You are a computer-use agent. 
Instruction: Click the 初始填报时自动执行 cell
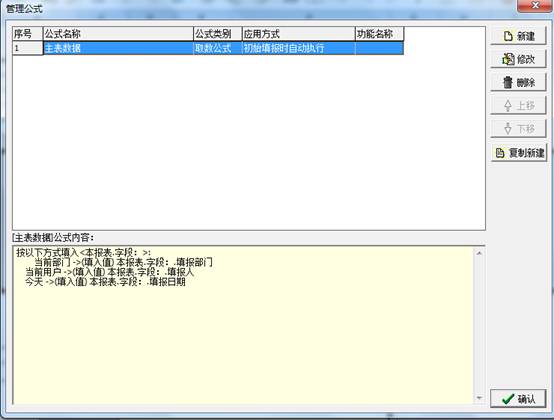[299, 48]
